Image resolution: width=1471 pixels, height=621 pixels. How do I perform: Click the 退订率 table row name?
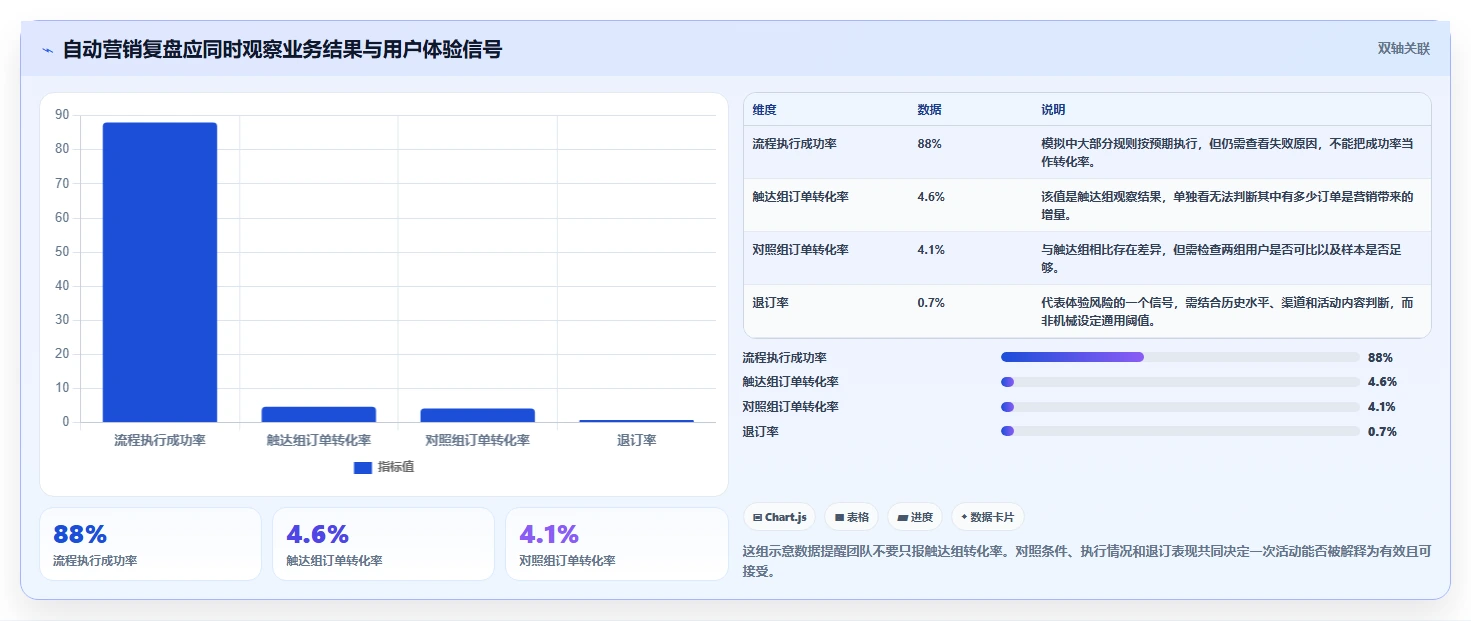click(771, 302)
